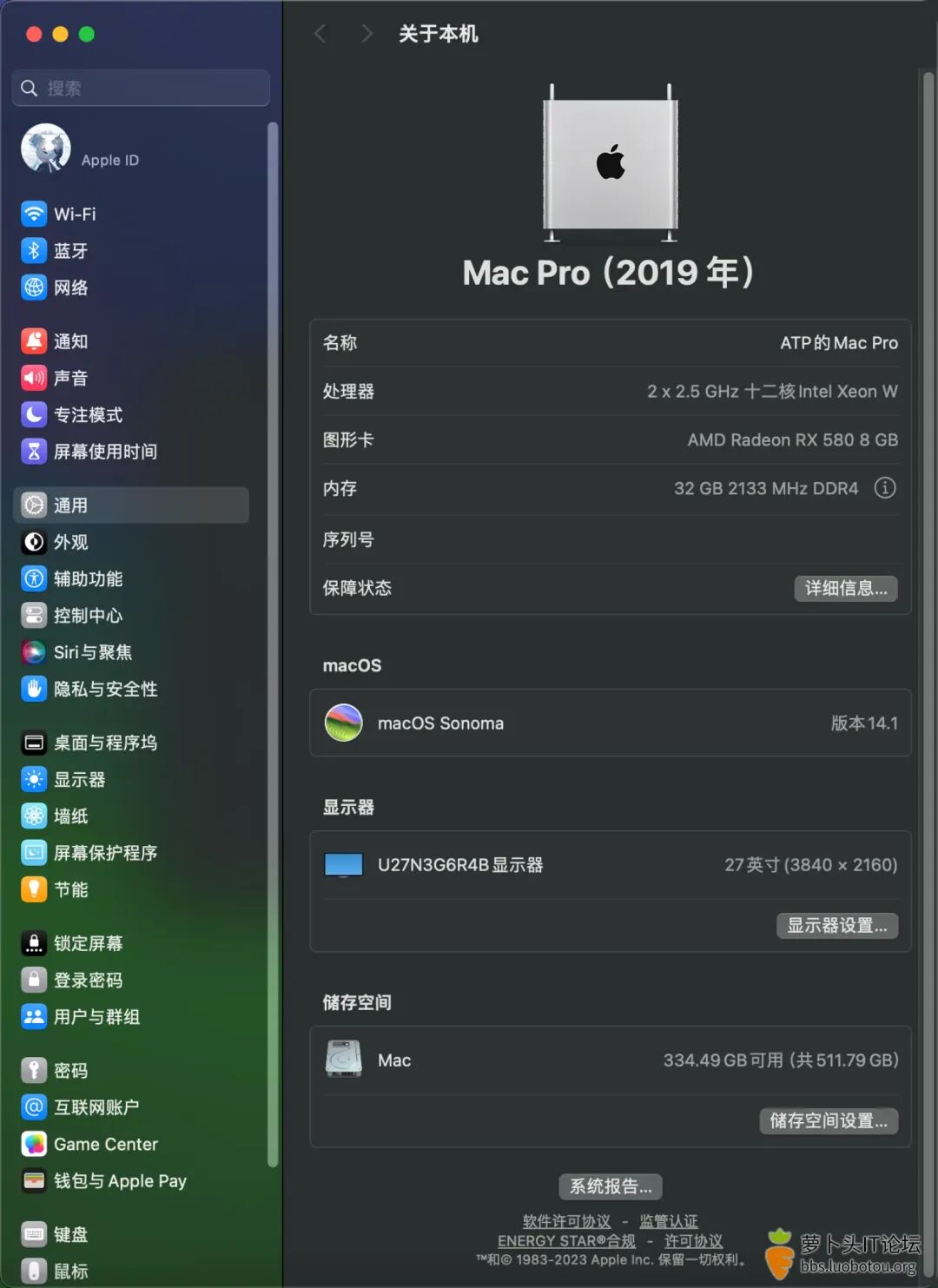
Task: Click the forward navigation arrow
Action: pos(367,33)
